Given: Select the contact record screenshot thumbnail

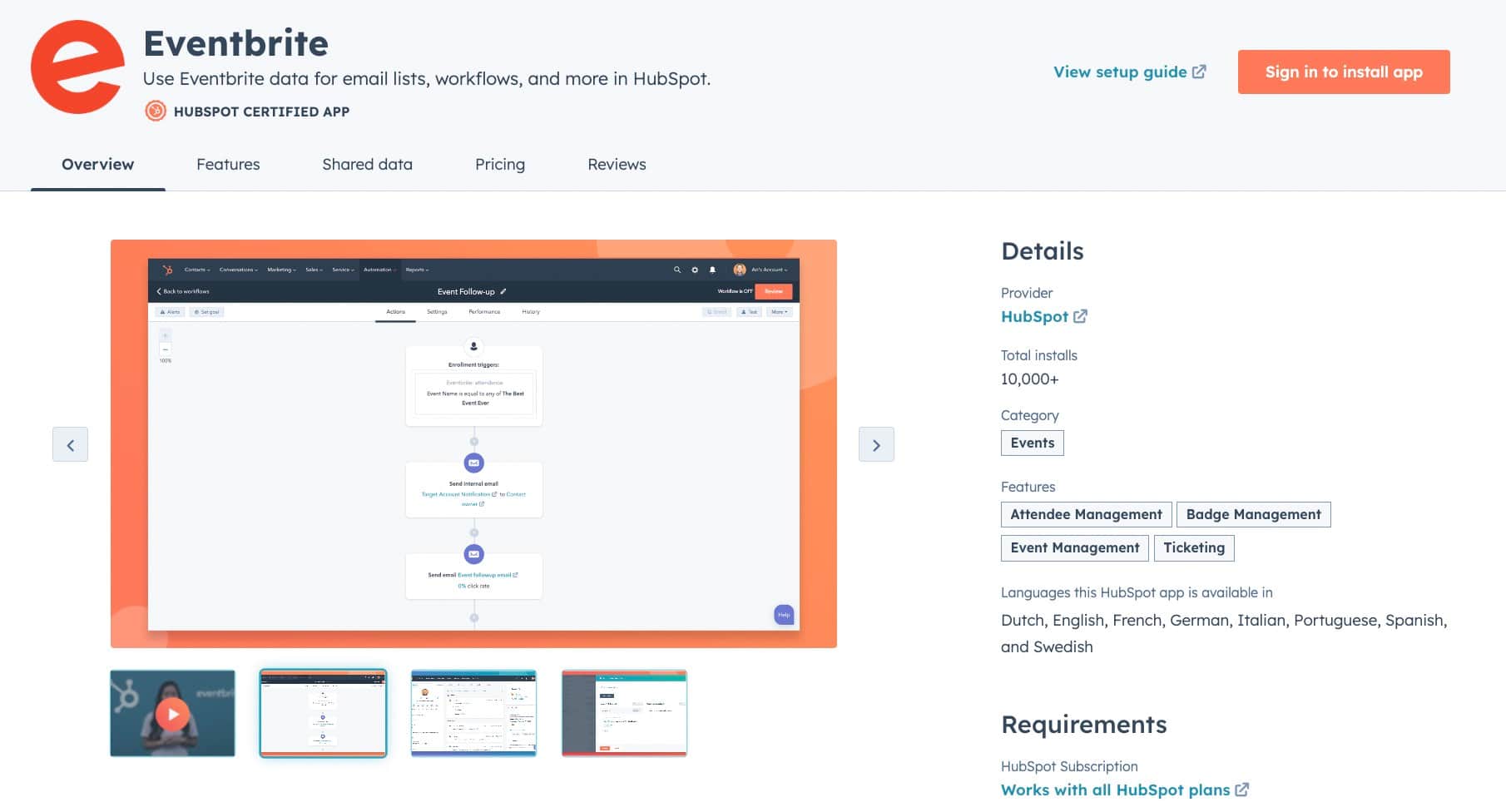Looking at the screenshot, I should pyautogui.click(x=473, y=714).
